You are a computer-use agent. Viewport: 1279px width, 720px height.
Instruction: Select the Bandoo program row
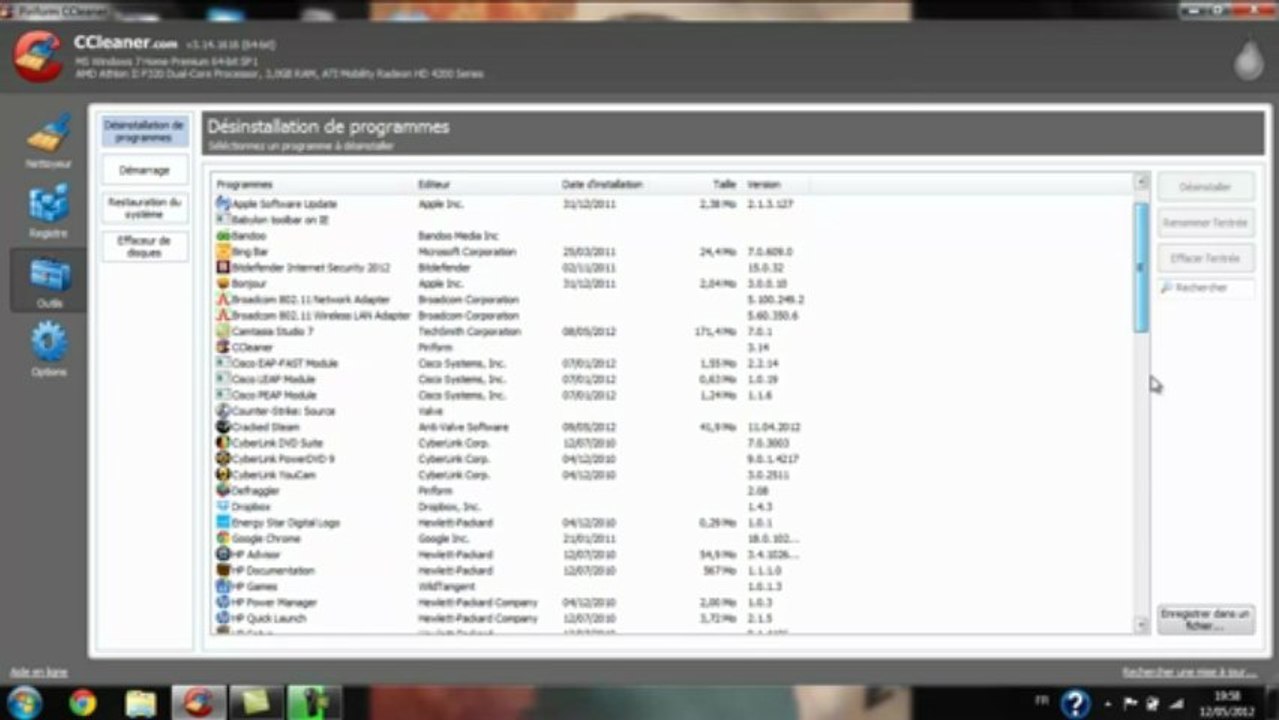[673, 235]
